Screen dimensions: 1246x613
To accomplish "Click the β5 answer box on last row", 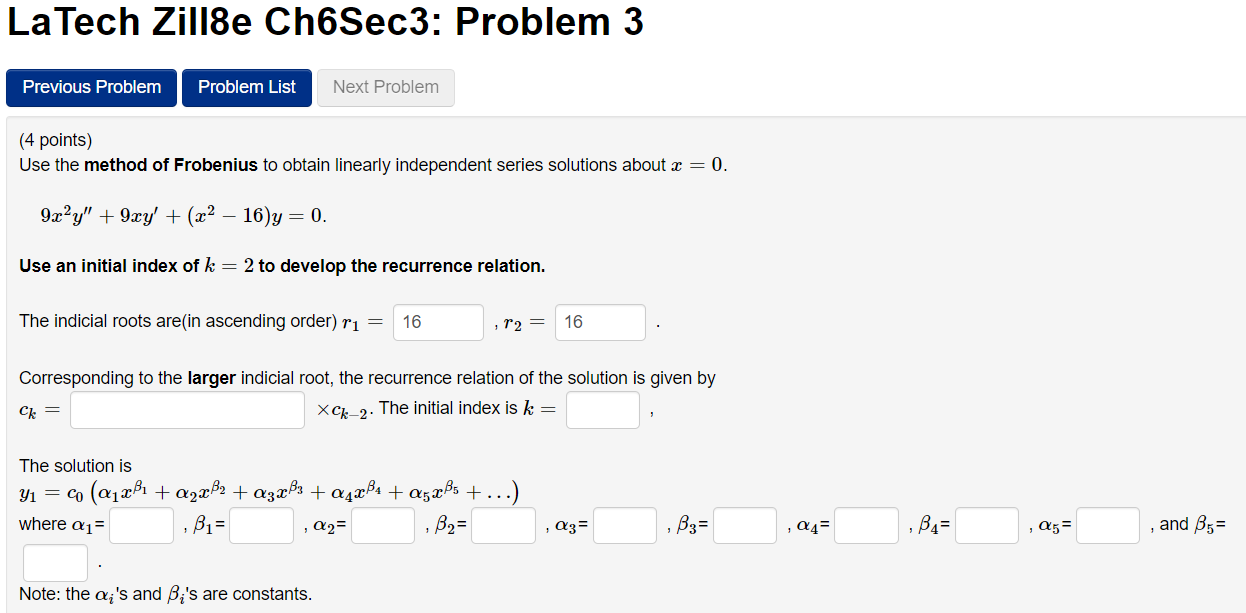I will click(x=56, y=563).
